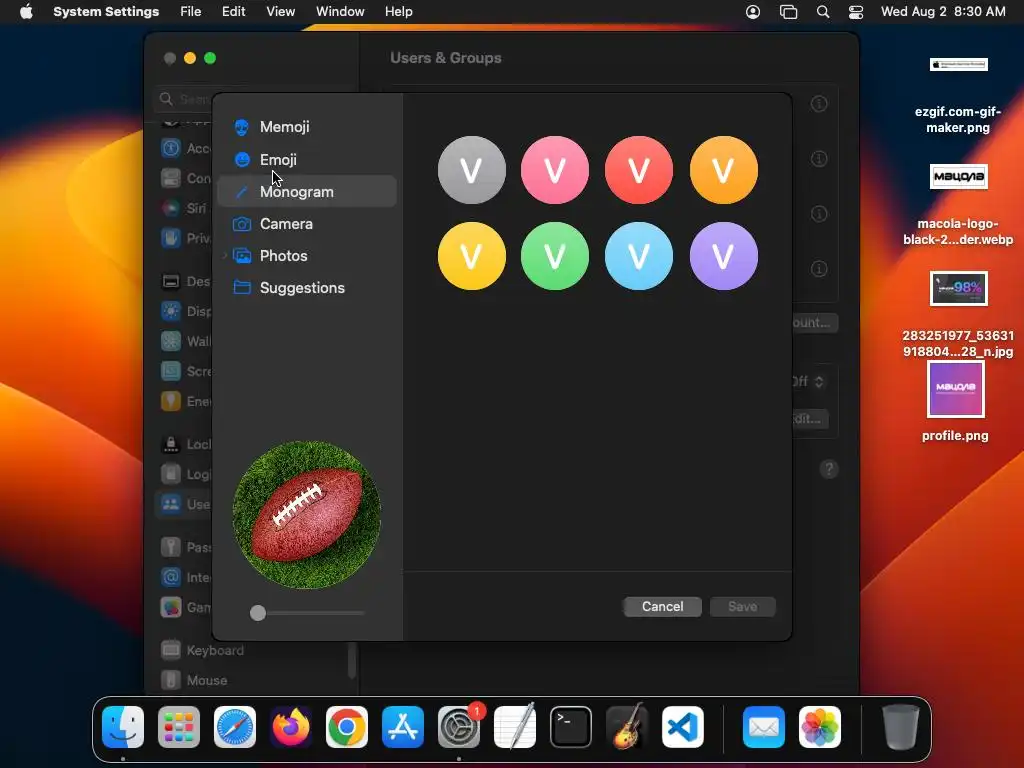The image size is (1024, 768).
Task: Open Control Center in menu bar
Action: pos(856,12)
